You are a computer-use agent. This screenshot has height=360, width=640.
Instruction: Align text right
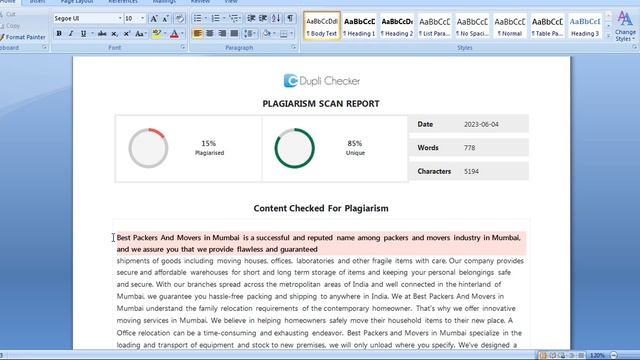point(222,33)
